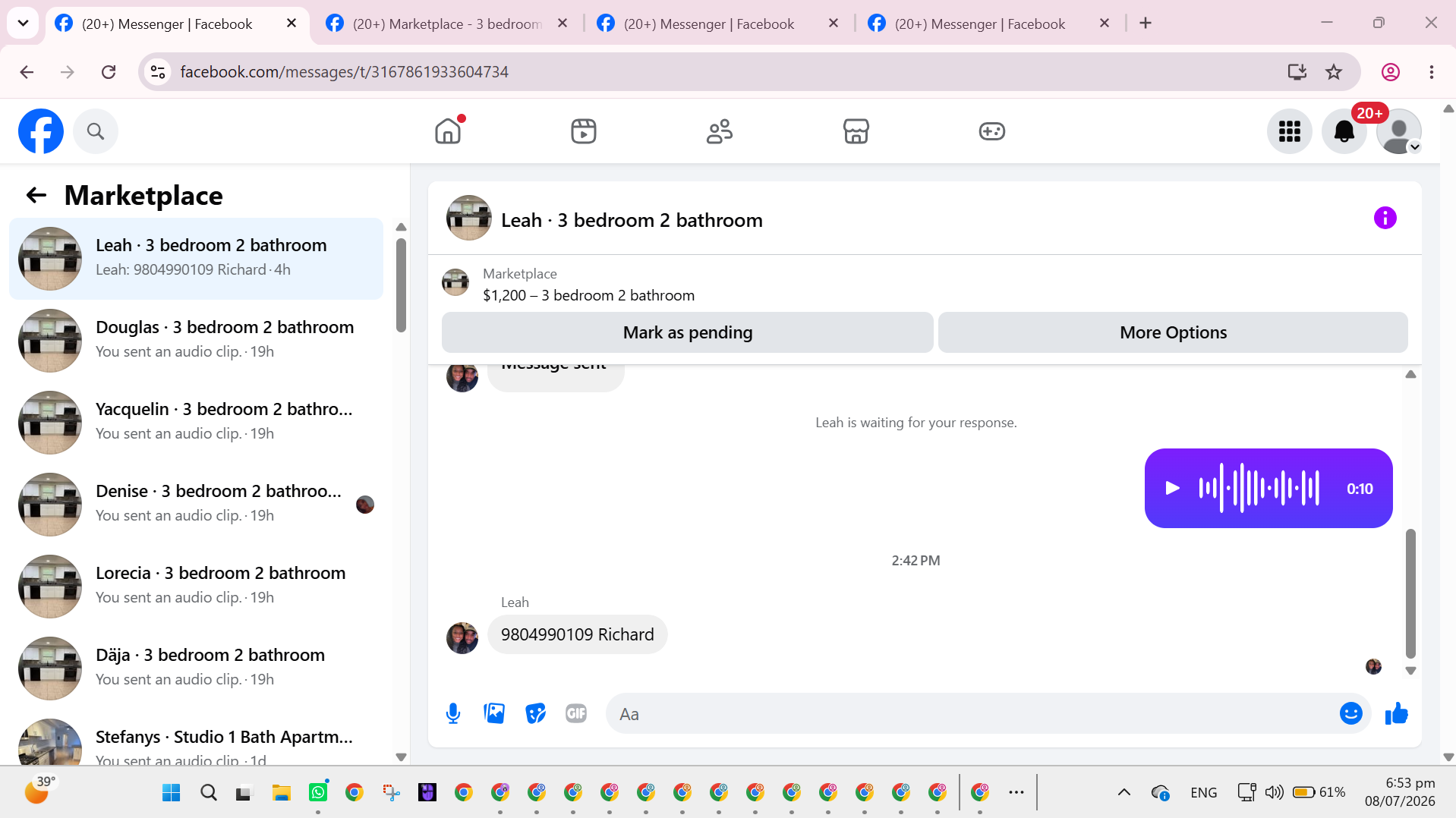Open the Facebook logo home link
This screenshot has width=1456, height=818.
coord(41,131)
